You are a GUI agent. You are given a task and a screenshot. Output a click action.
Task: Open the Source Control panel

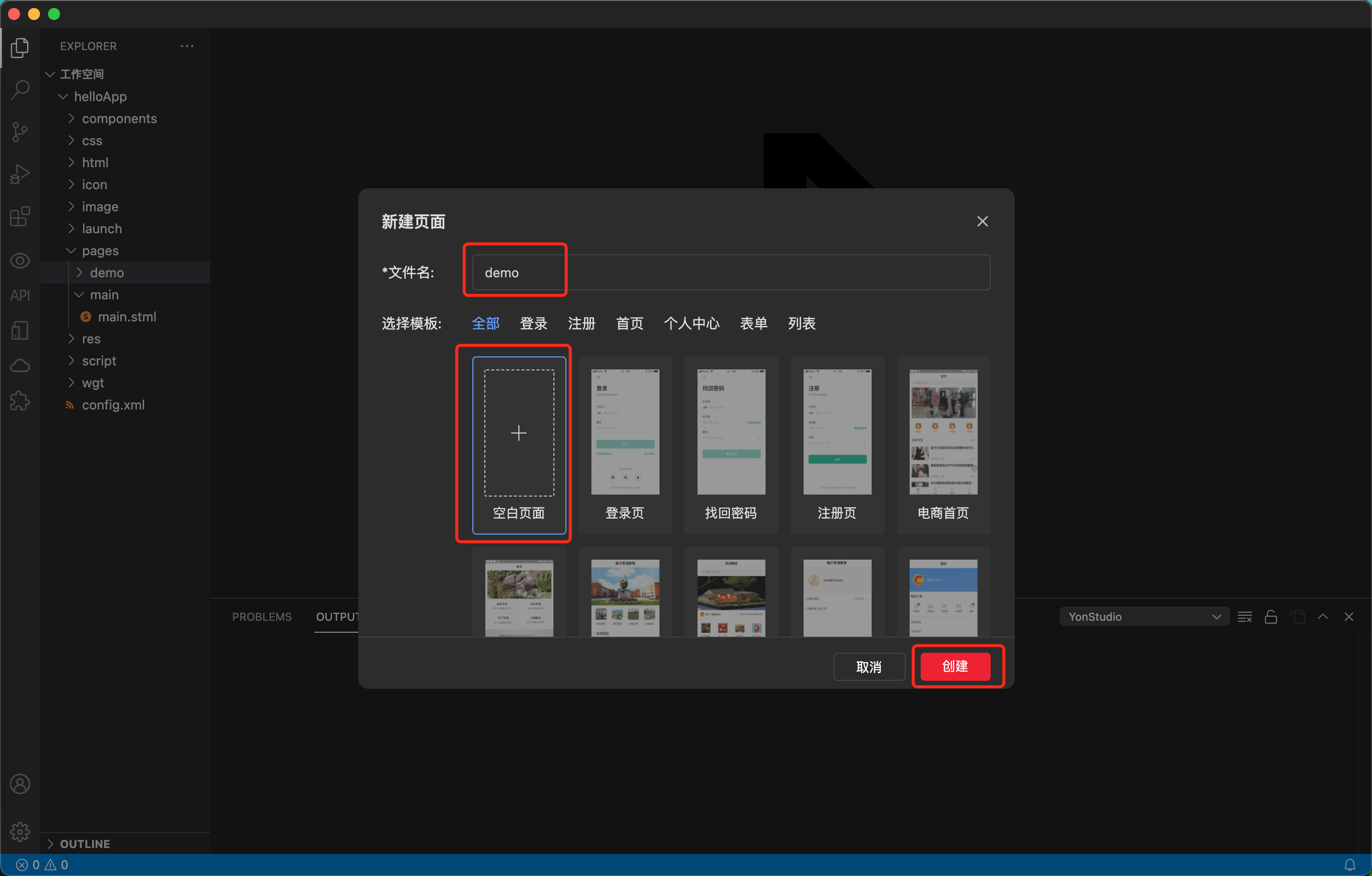[21, 132]
